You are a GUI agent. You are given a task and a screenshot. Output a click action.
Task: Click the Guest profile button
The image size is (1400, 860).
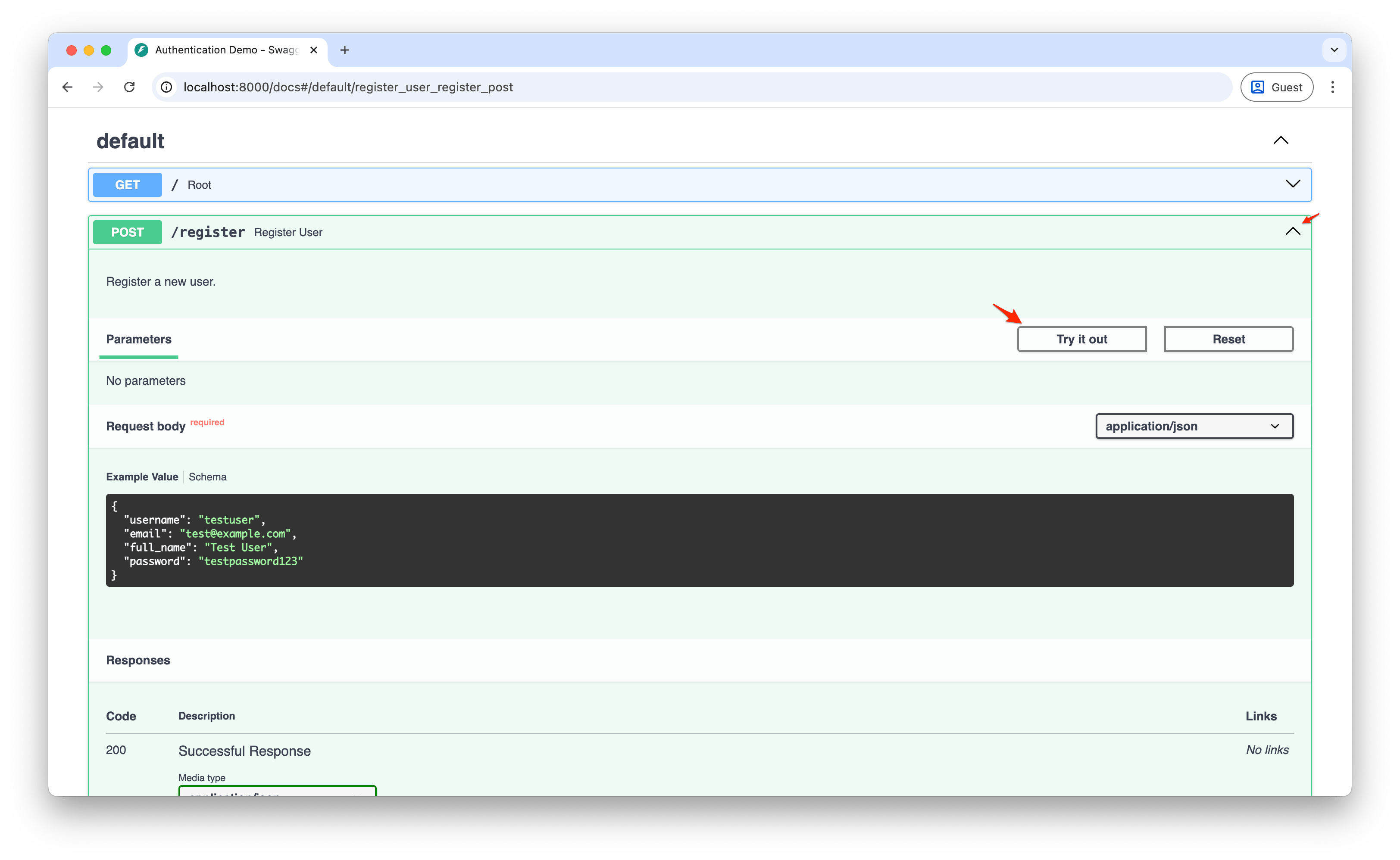pyautogui.click(x=1277, y=87)
